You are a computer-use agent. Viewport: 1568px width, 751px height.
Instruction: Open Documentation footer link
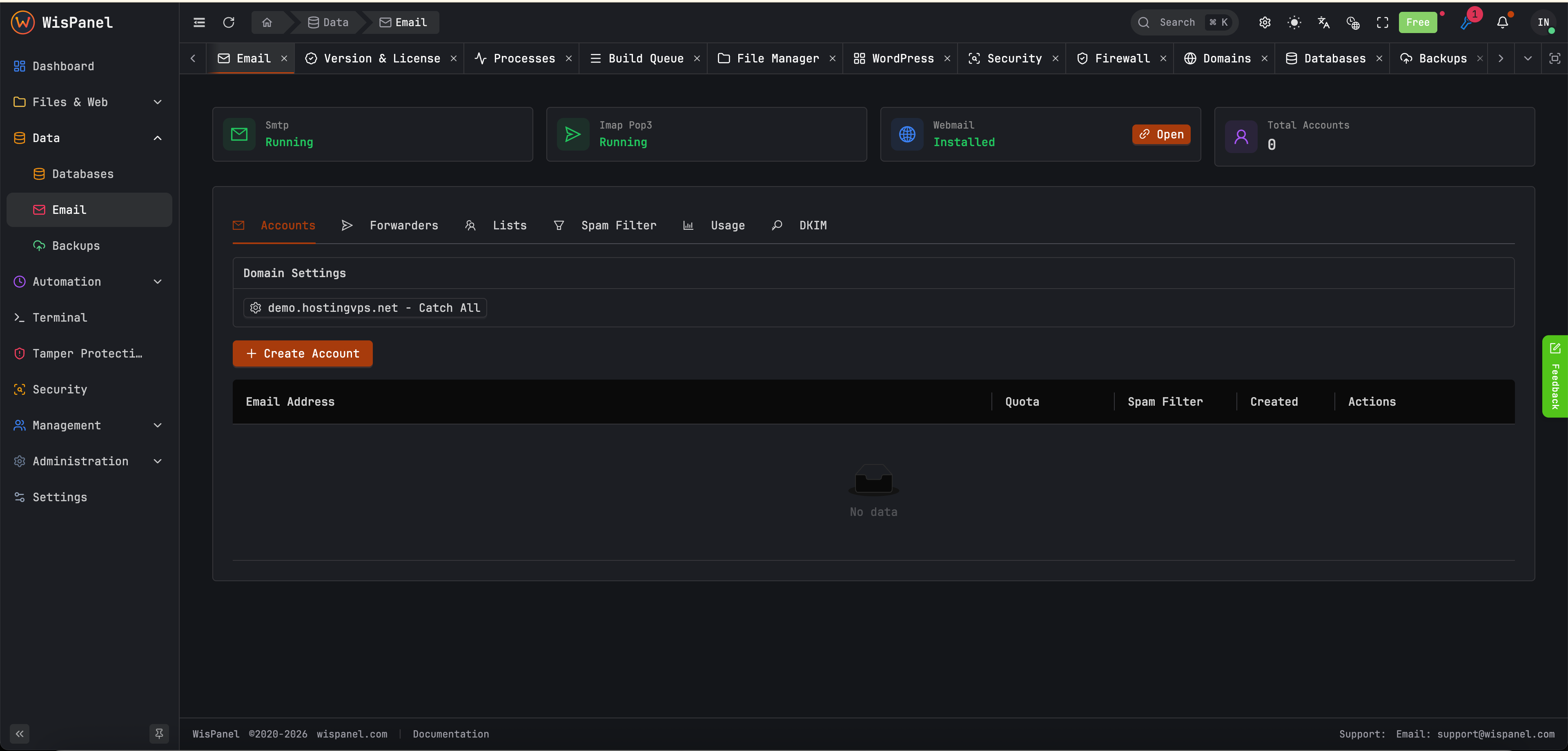pyautogui.click(x=451, y=734)
